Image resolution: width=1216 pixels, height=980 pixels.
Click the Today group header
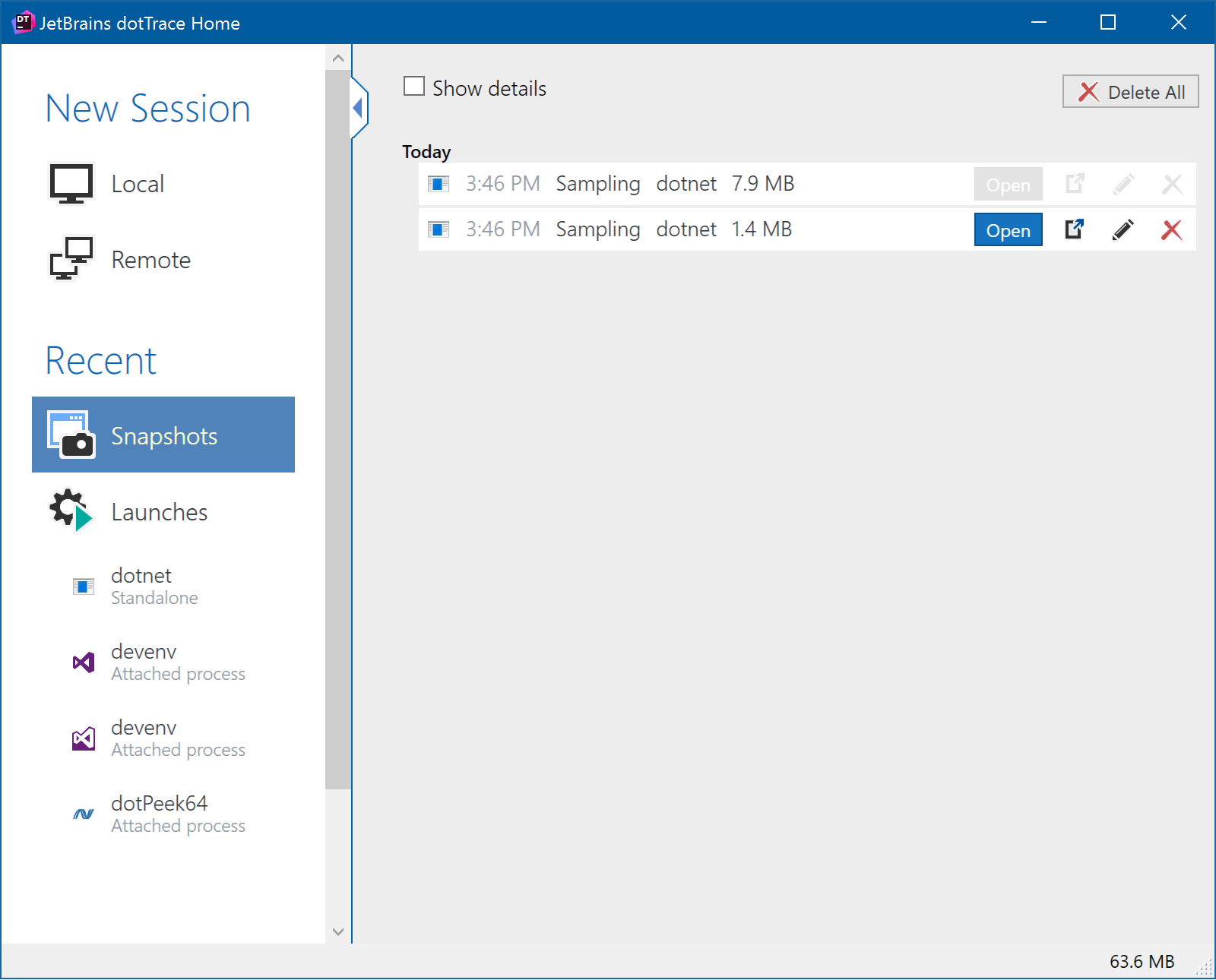pos(426,152)
